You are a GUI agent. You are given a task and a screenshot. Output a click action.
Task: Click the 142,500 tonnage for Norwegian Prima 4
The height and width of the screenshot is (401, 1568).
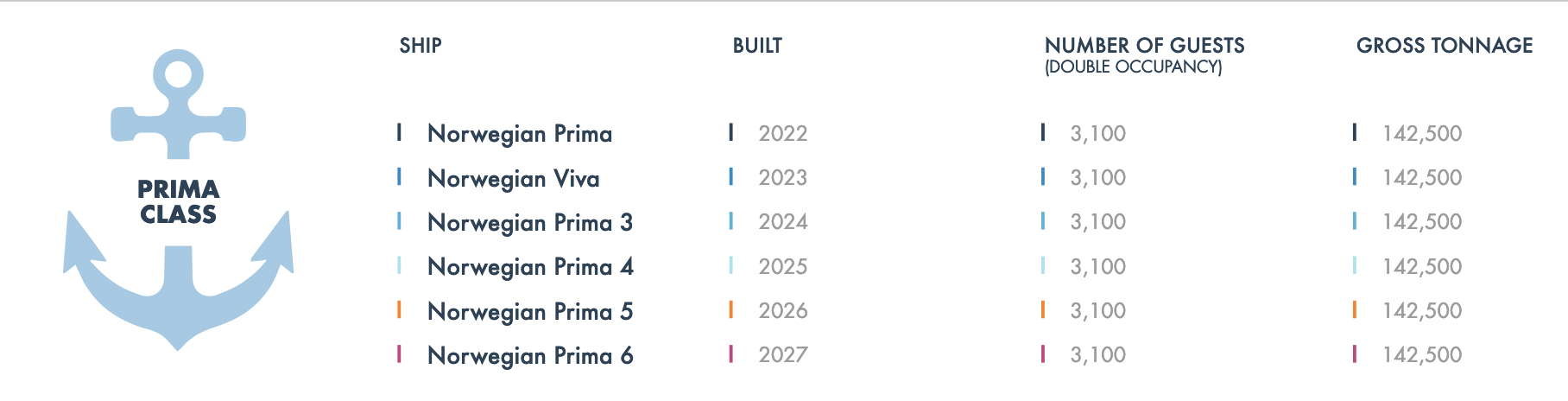1422,266
